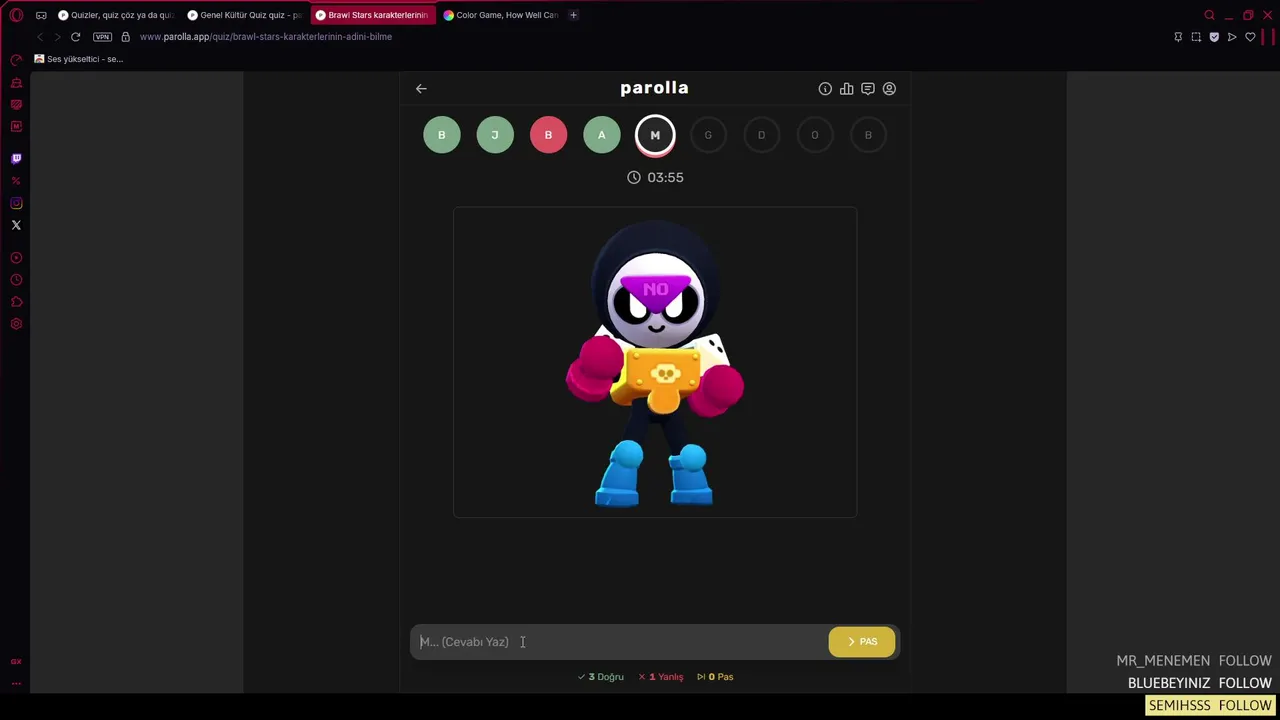
Task: Select the grey D letter circle
Action: click(761, 135)
